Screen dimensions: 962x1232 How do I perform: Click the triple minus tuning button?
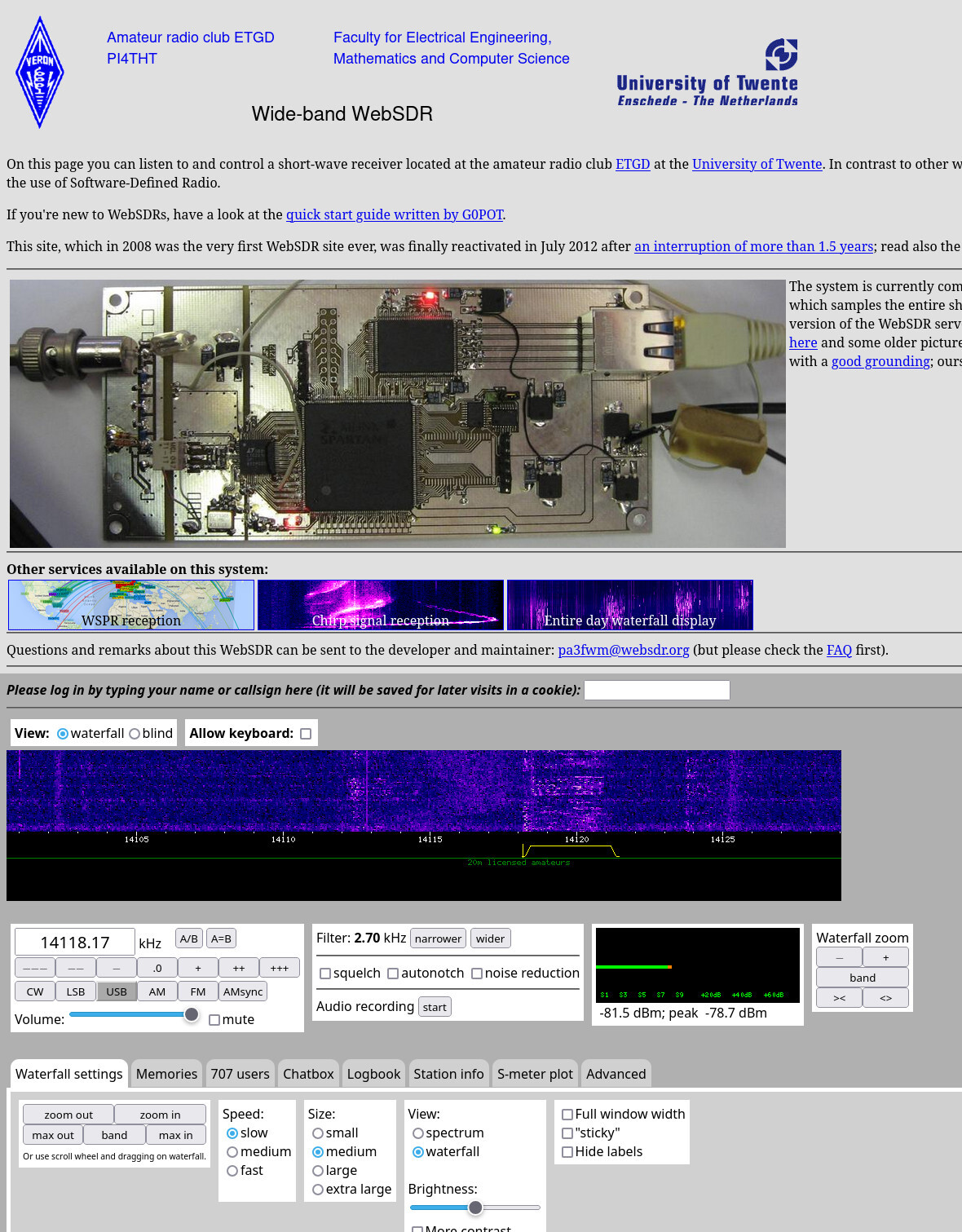[35, 968]
